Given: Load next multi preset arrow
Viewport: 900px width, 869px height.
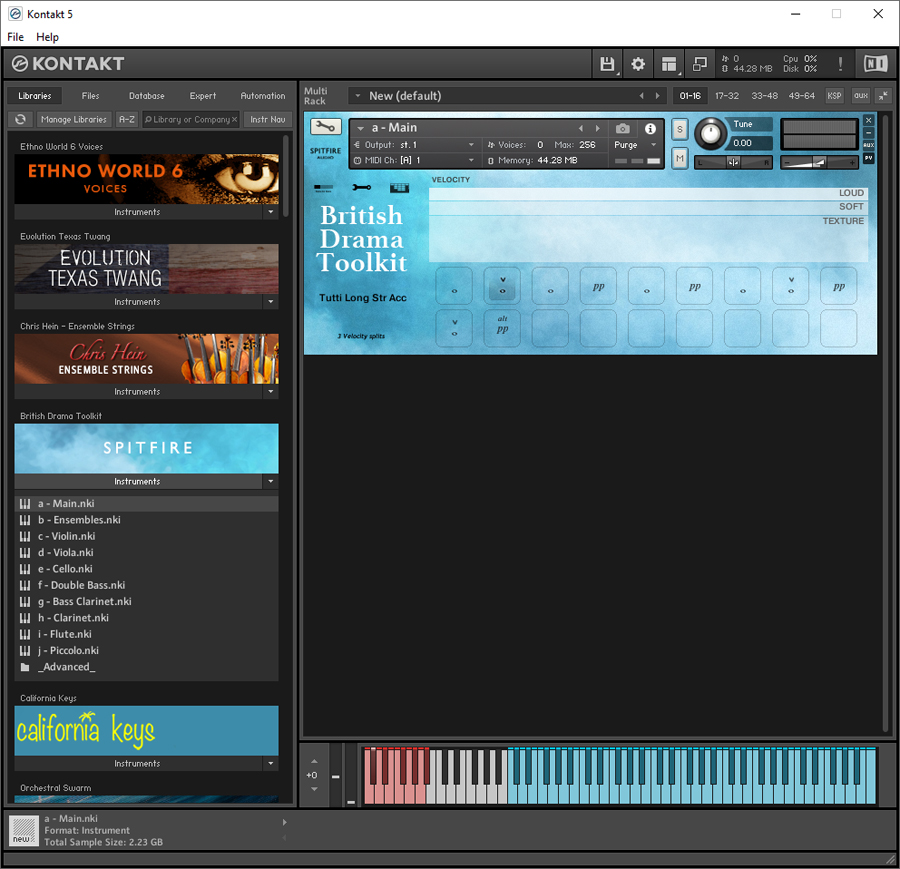Looking at the screenshot, I should (658, 96).
